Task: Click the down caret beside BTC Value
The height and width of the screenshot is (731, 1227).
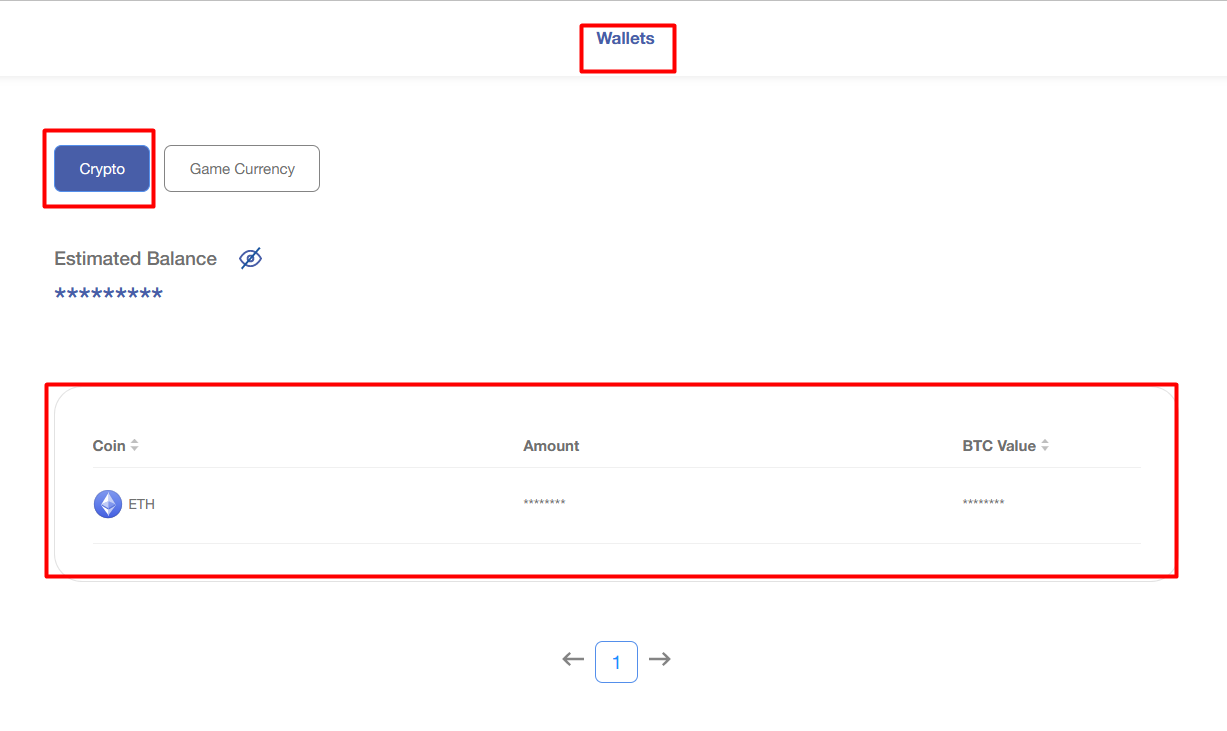Action: pos(1045,450)
